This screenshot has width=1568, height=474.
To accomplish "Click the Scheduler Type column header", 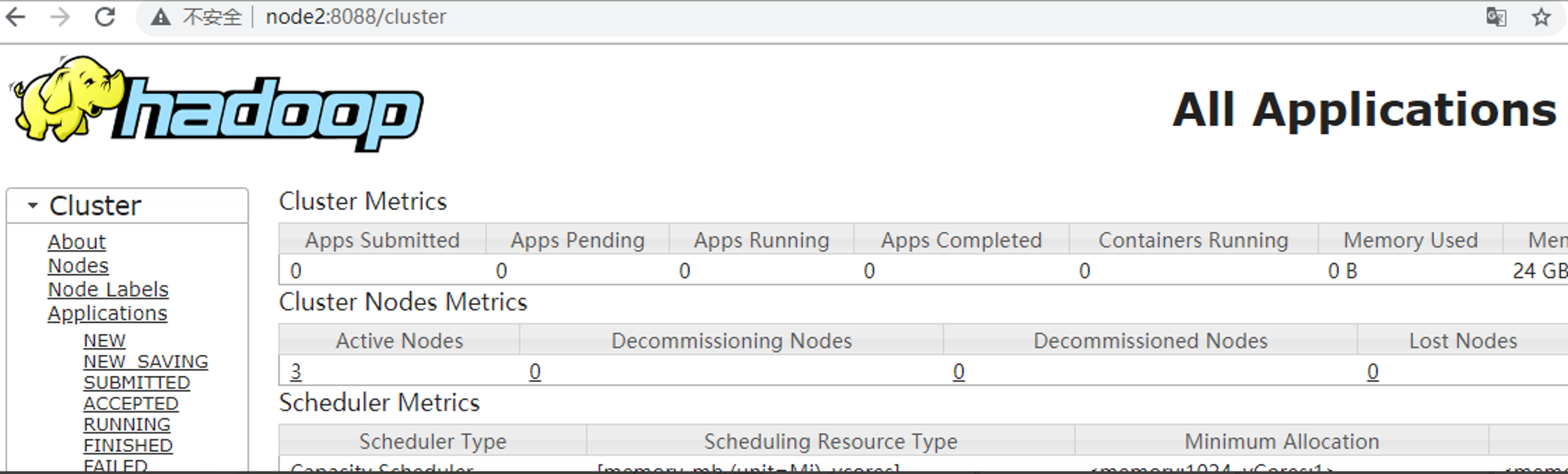I will [x=433, y=441].
